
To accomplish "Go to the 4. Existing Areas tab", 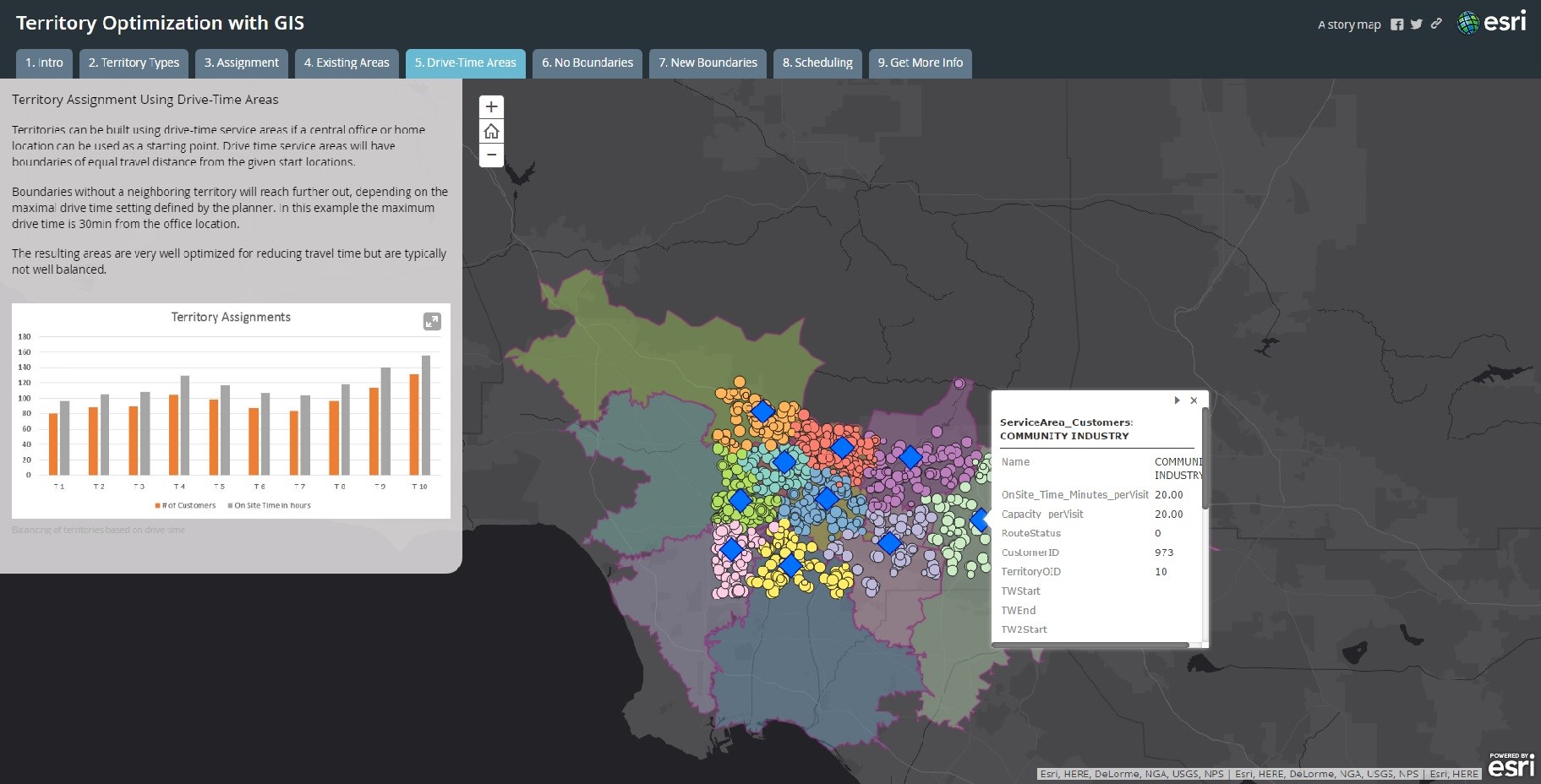I will (347, 63).
